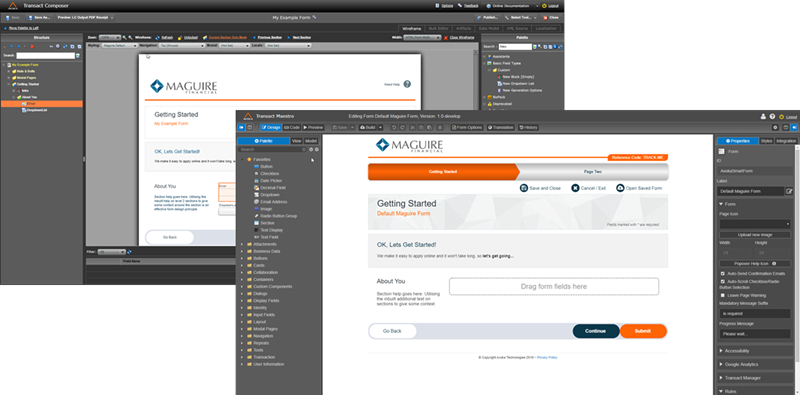Click Upload new image button

[x=755, y=235]
